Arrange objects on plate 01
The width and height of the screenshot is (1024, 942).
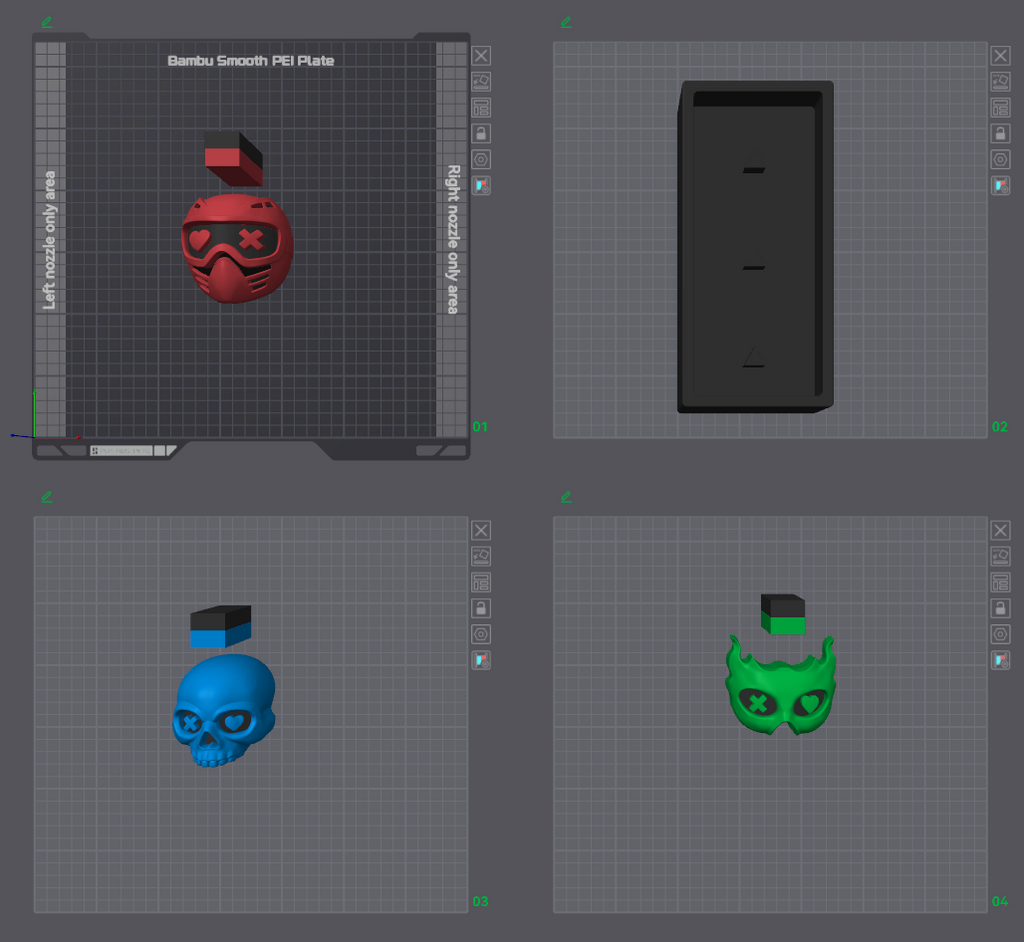coord(481,108)
